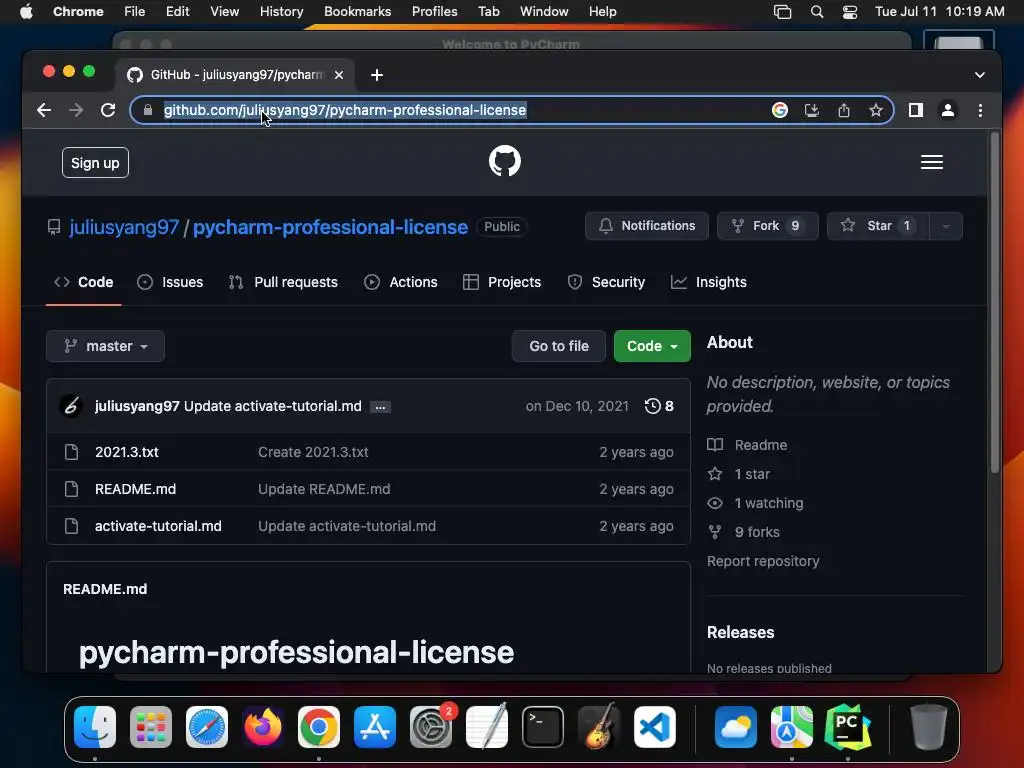Open Chrome profile avatar
Viewport: 1024px width, 768px height.
click(x=948, y=110)
